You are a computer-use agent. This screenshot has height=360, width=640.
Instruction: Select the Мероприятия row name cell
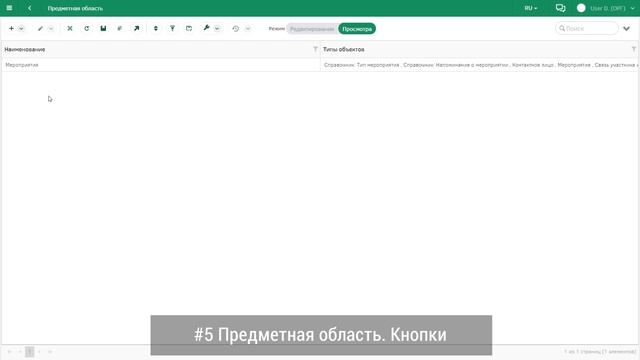tap(161, 65)
